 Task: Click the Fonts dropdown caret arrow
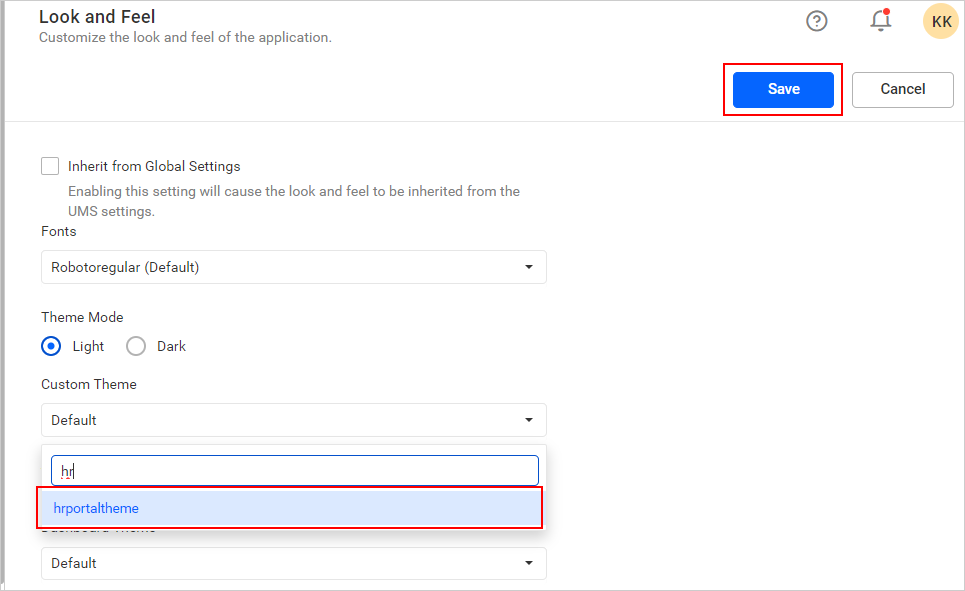[528, 267]
